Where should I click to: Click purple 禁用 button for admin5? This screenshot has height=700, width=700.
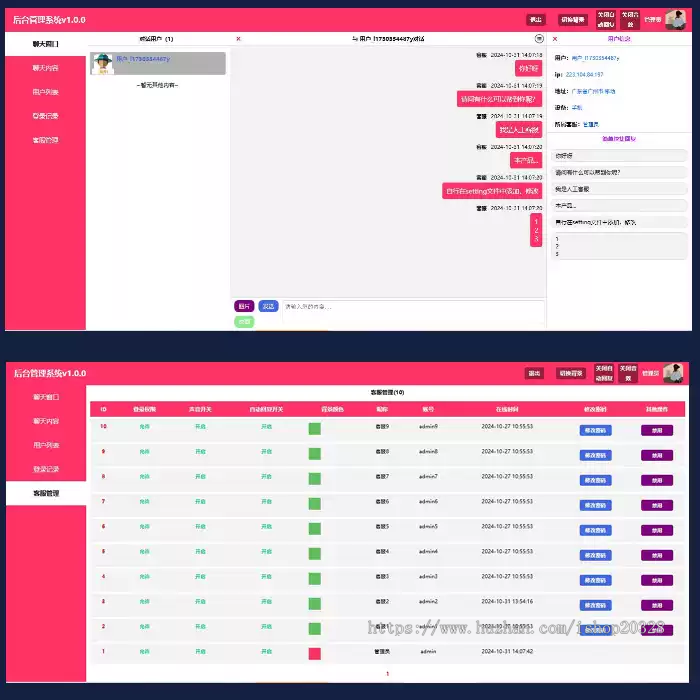coord(657,530)
